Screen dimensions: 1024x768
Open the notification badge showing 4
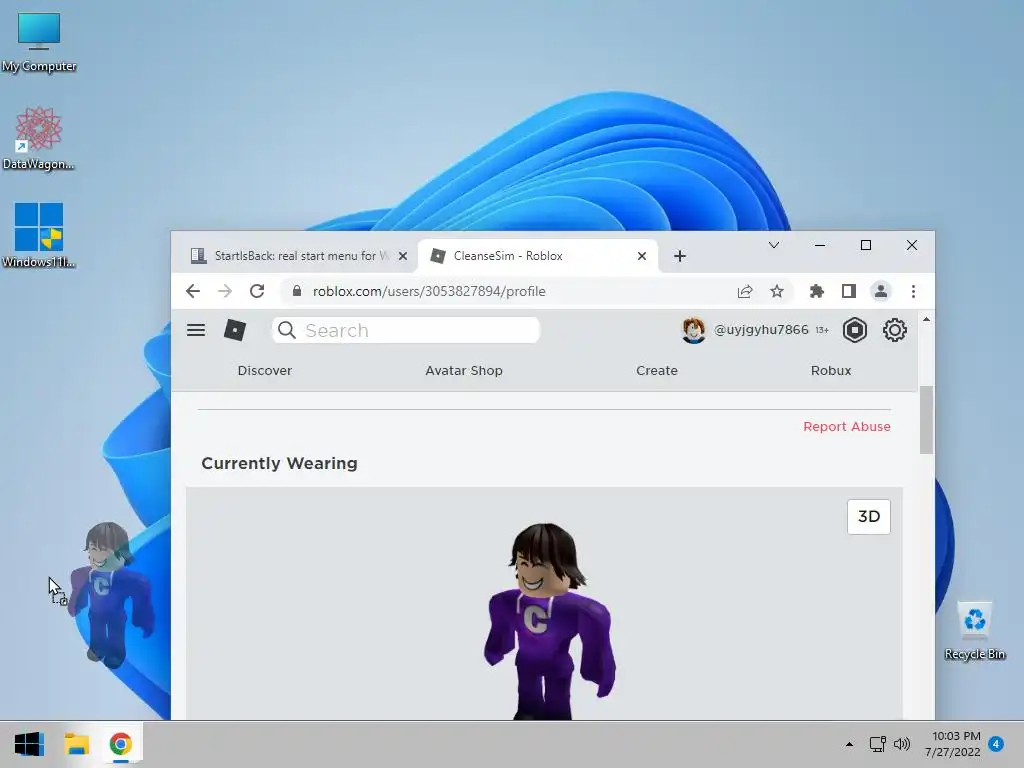[x=996, y=744]
